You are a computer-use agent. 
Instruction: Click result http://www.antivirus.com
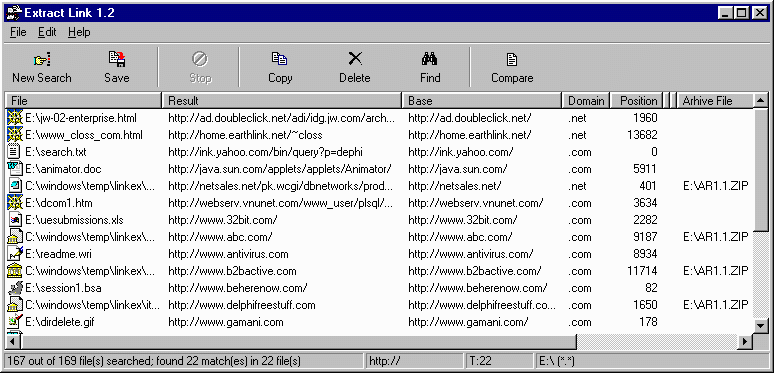coord(228,254)
